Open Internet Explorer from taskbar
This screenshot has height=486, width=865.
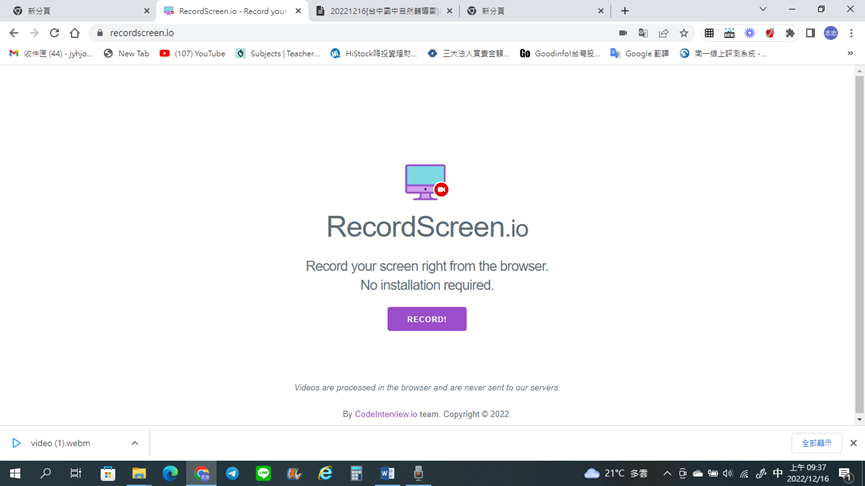pos(325,473)
